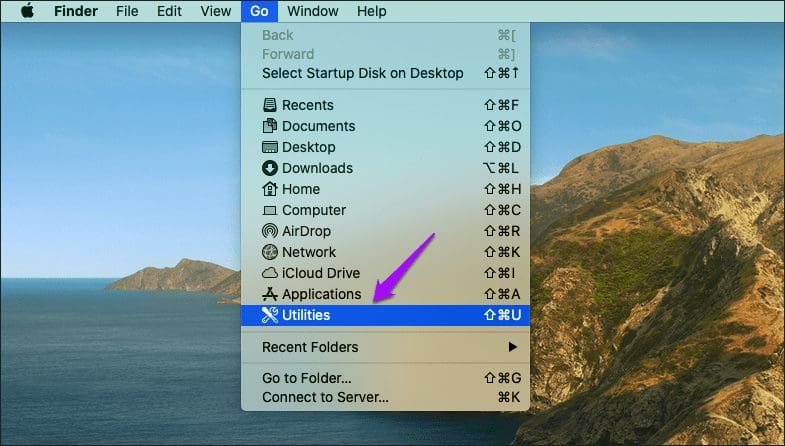Open the File menu
785x446 pixels.
[127, 11]
